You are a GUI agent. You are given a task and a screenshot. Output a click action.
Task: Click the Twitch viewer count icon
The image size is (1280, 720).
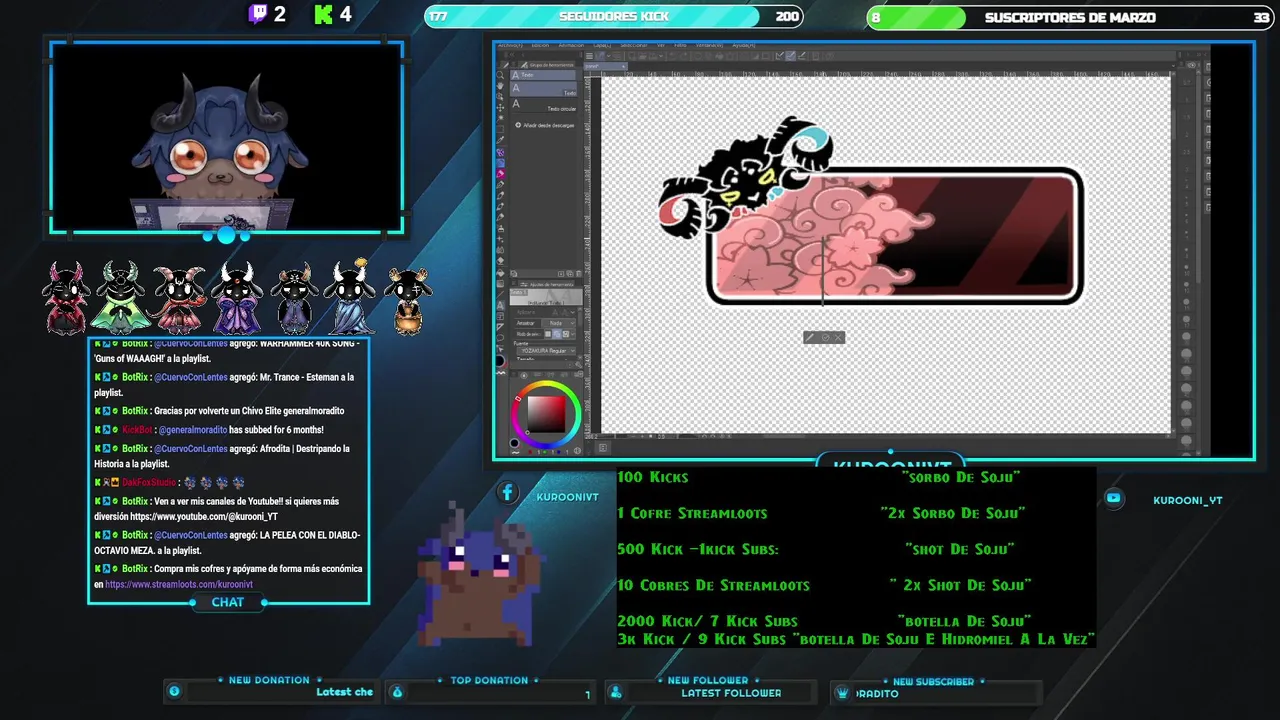pos(258,14)
